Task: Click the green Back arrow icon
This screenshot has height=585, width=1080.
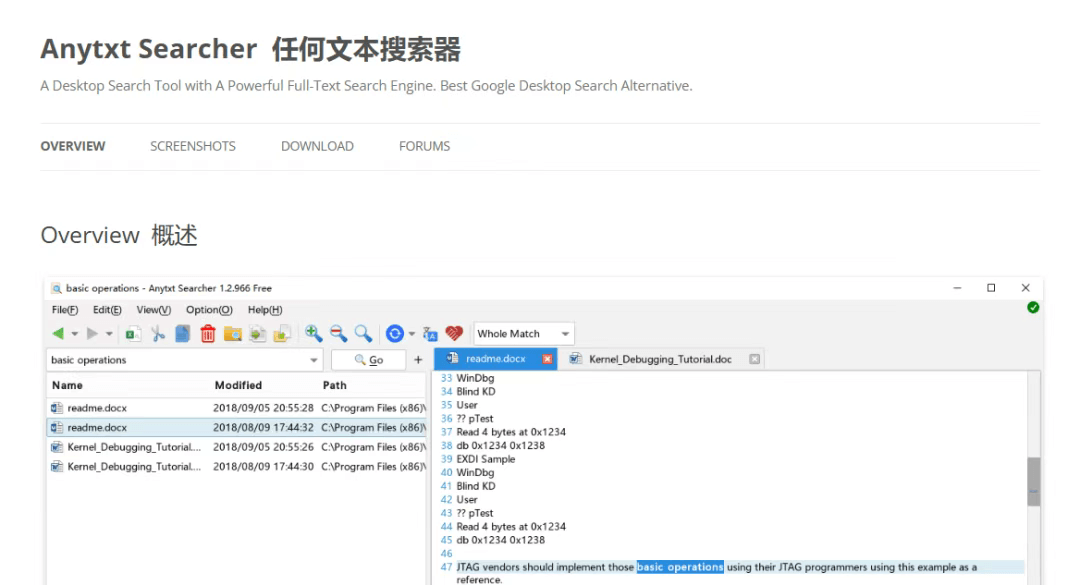Action: click(x=58, y=333)
